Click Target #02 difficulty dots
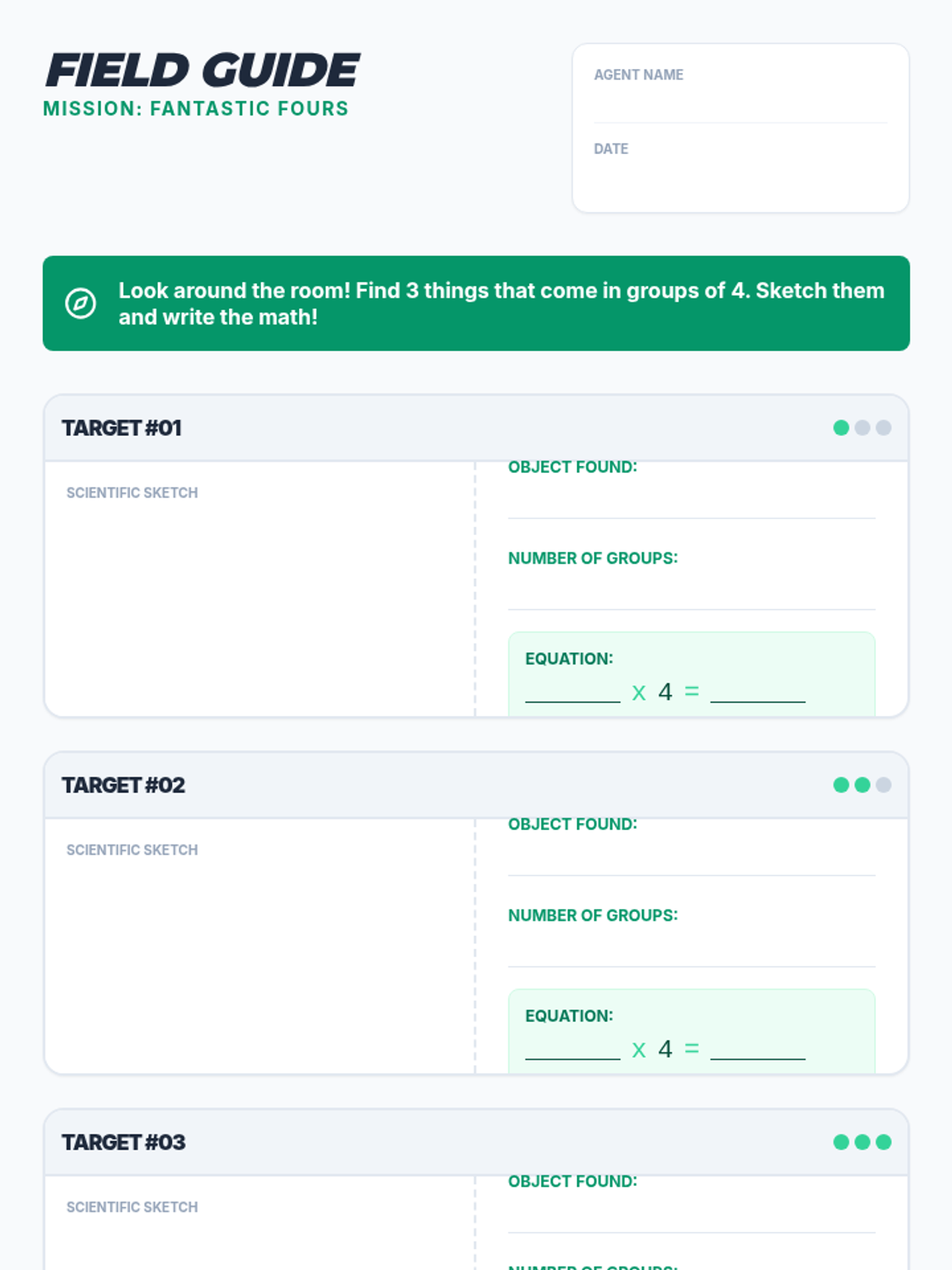The height and width of the screenshot is (1270, 952). (x=862, y=785)
